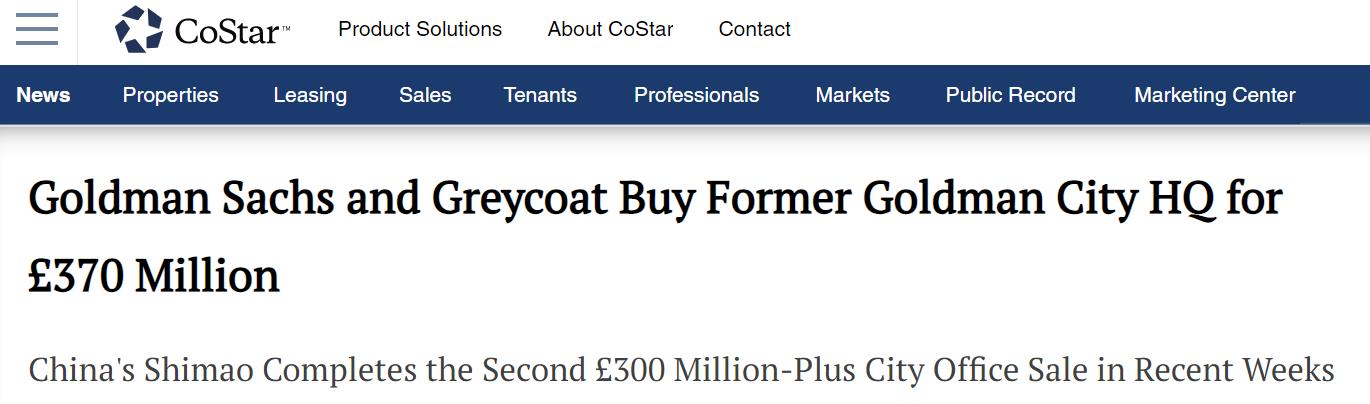Go to the Sales tab
Image resolution: width=1370 pixels, height=404 pixels.
click(x=425, y=95)
